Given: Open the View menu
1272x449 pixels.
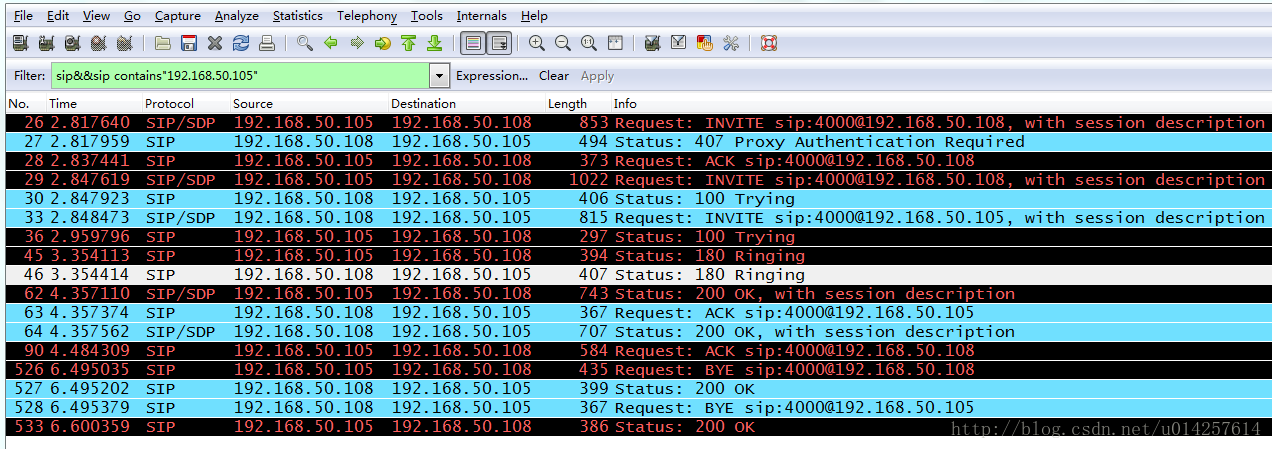Looking at the screenshot, I should tap(97, 16).
